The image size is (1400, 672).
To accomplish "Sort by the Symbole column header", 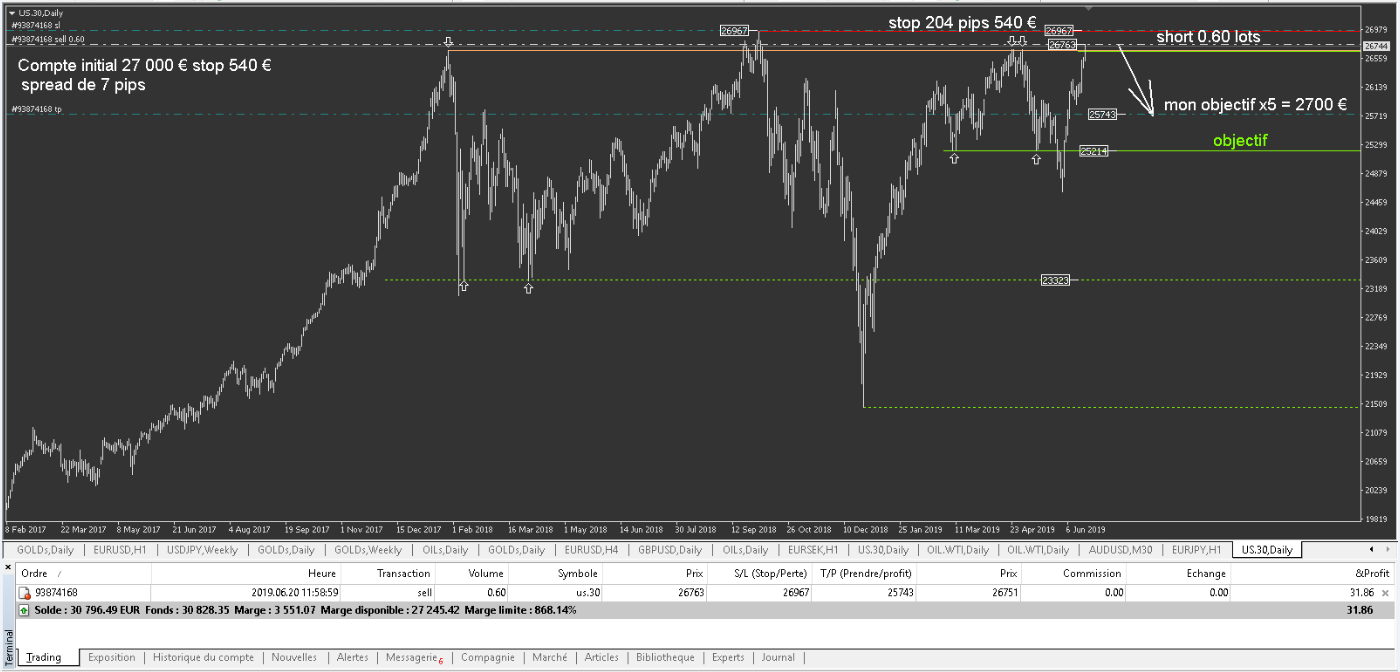I will click(x=555, y=573).
